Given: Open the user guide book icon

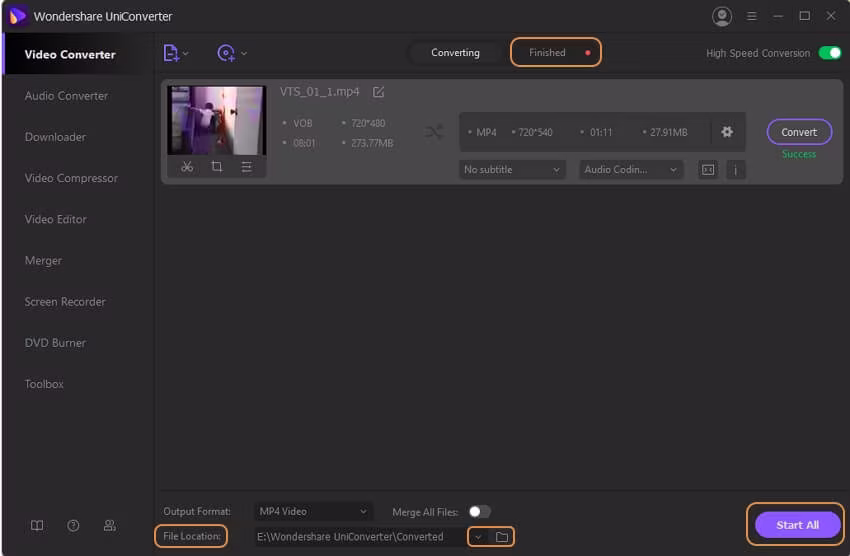Looking at the screenshot, I should pos(37,526).
